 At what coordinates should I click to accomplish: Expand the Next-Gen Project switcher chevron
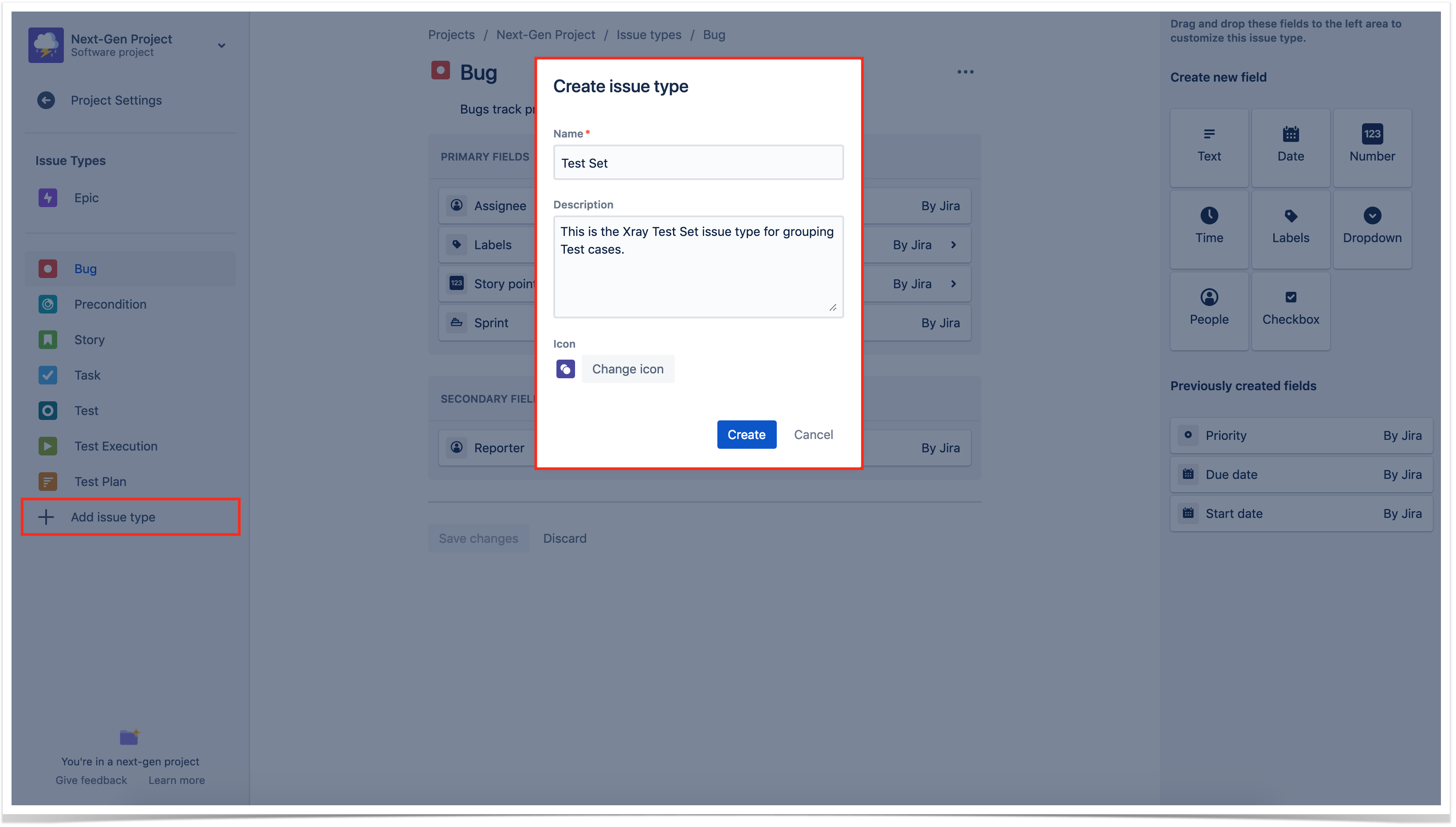click(x=222, y=45)
